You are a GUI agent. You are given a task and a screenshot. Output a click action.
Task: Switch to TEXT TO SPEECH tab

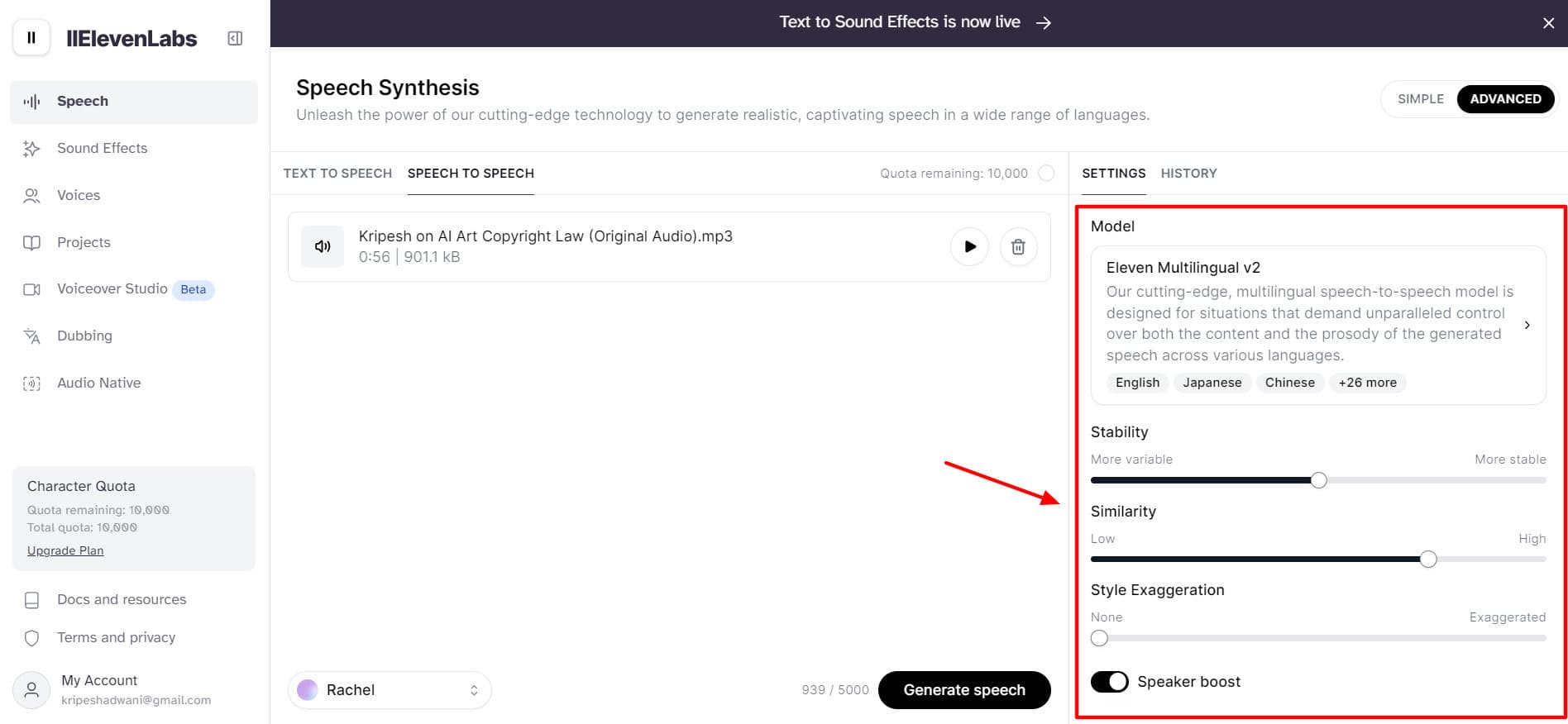pyautogui.click(x=337, y=174)
